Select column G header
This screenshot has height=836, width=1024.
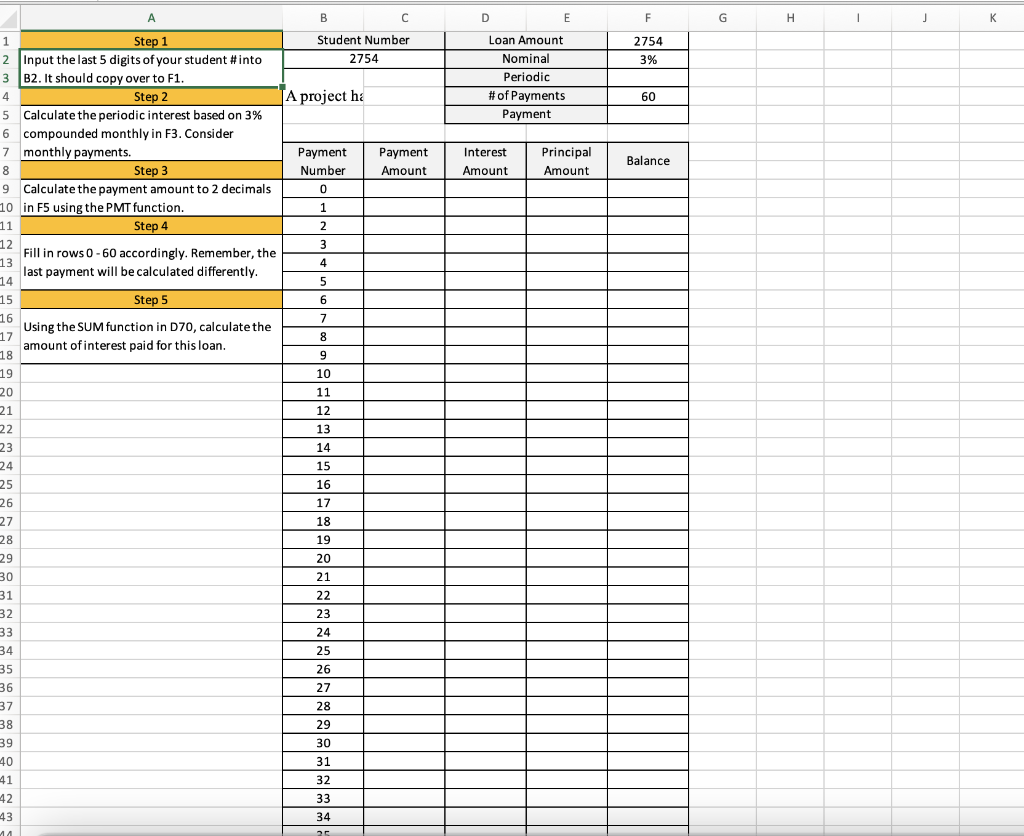point(722,18)
